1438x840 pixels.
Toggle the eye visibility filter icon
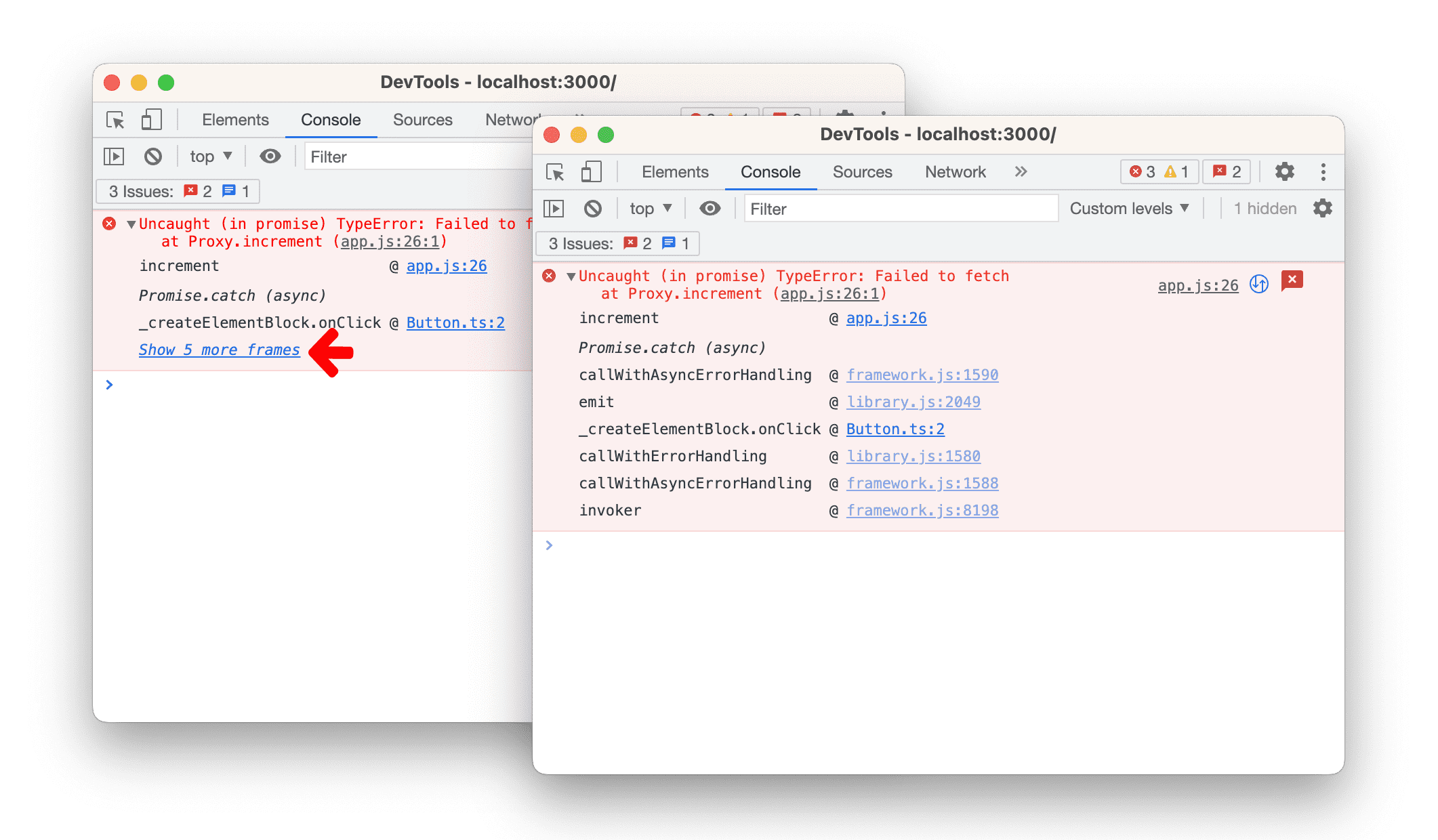pyautogui.click(x=711, y=209)
